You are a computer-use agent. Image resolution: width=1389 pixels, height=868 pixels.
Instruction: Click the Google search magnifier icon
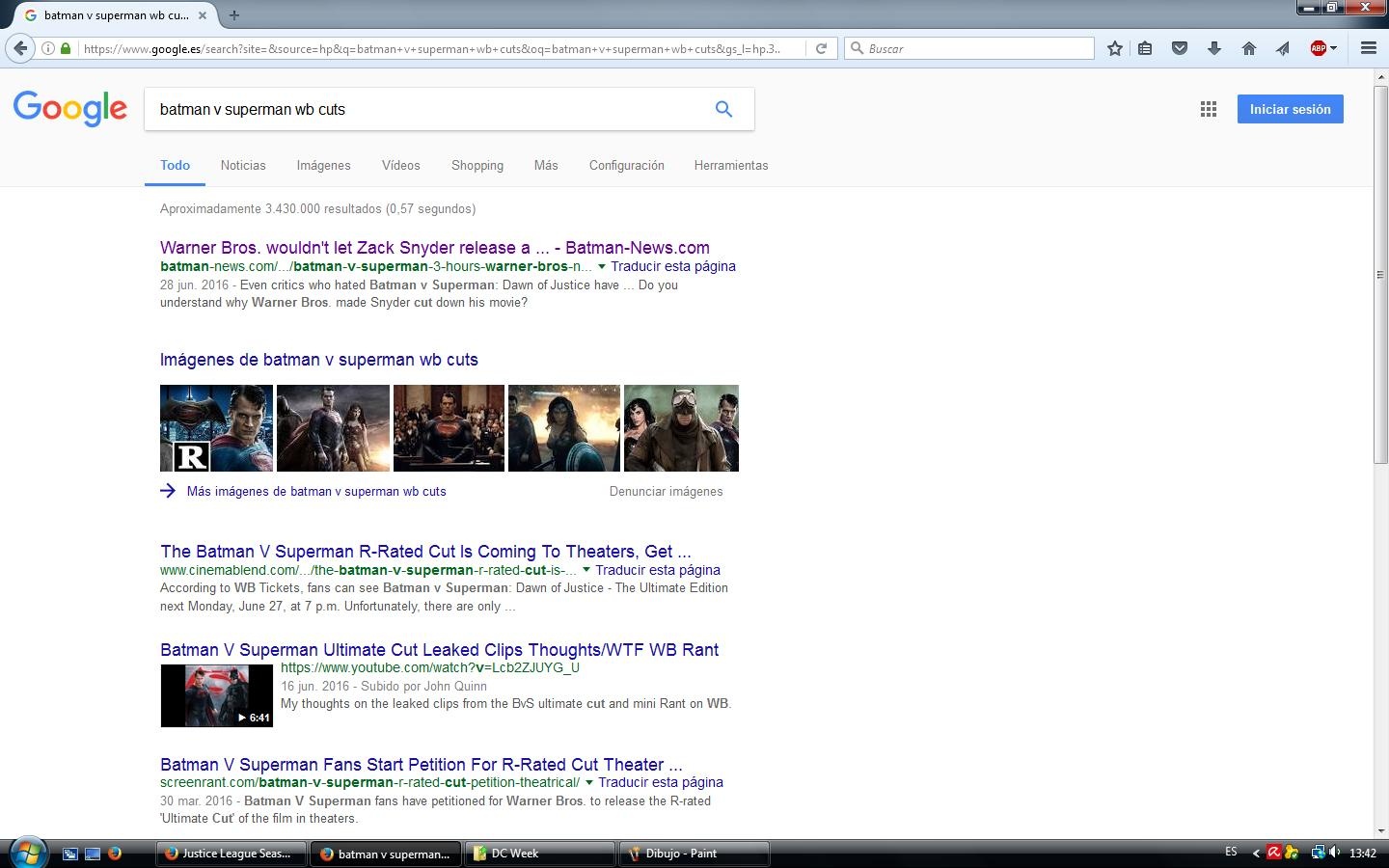pyautogui.click(x=723, y=109)
